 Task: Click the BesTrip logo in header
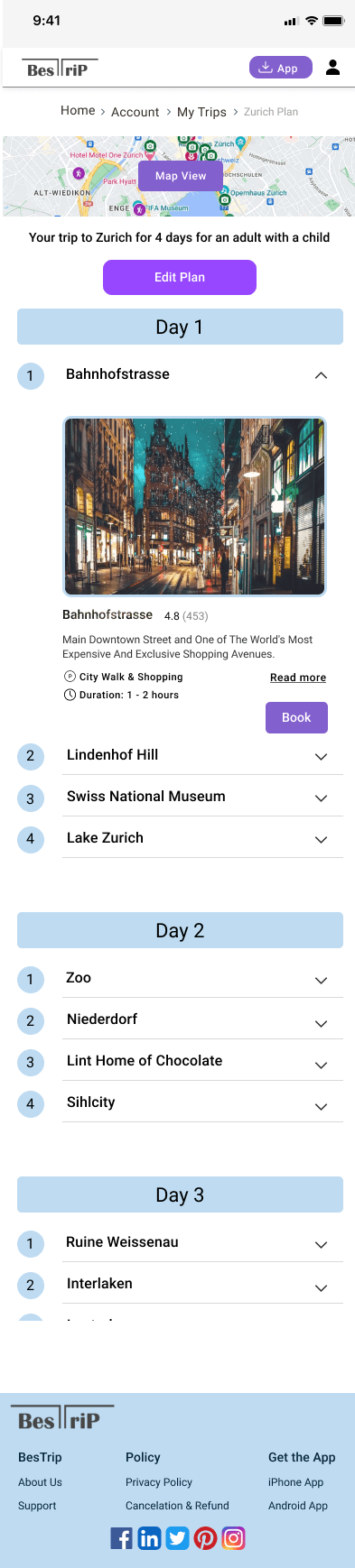click(61, 68)
